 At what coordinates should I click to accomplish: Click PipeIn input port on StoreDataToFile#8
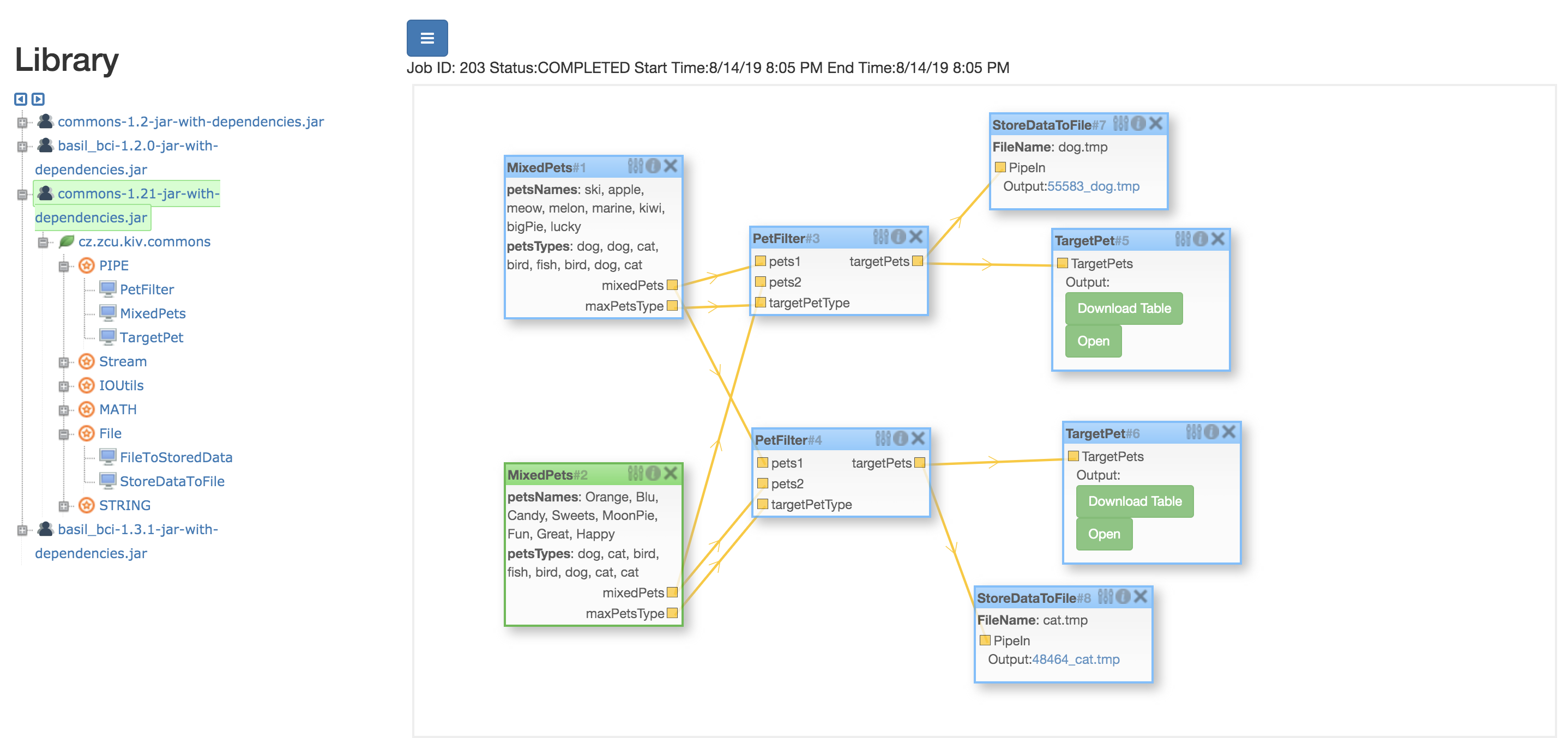tap(984, 640)
